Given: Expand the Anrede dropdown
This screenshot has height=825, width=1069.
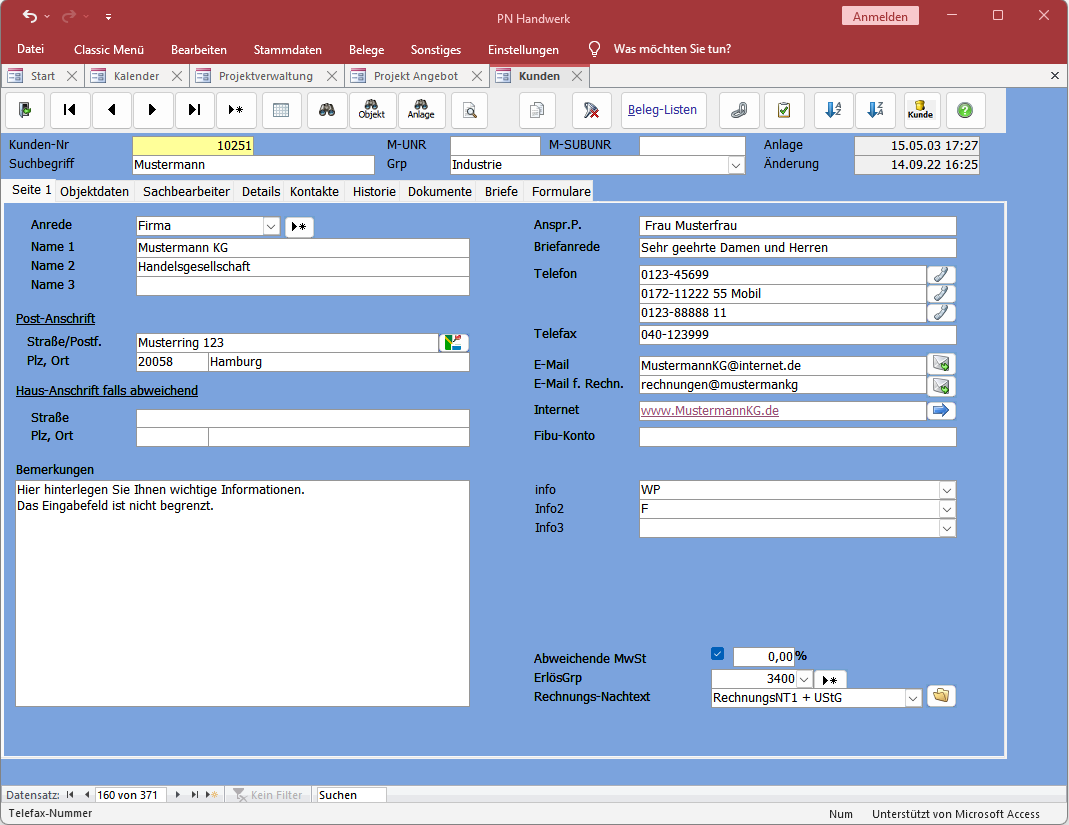Looking at the screenshot, I should 271,227.
